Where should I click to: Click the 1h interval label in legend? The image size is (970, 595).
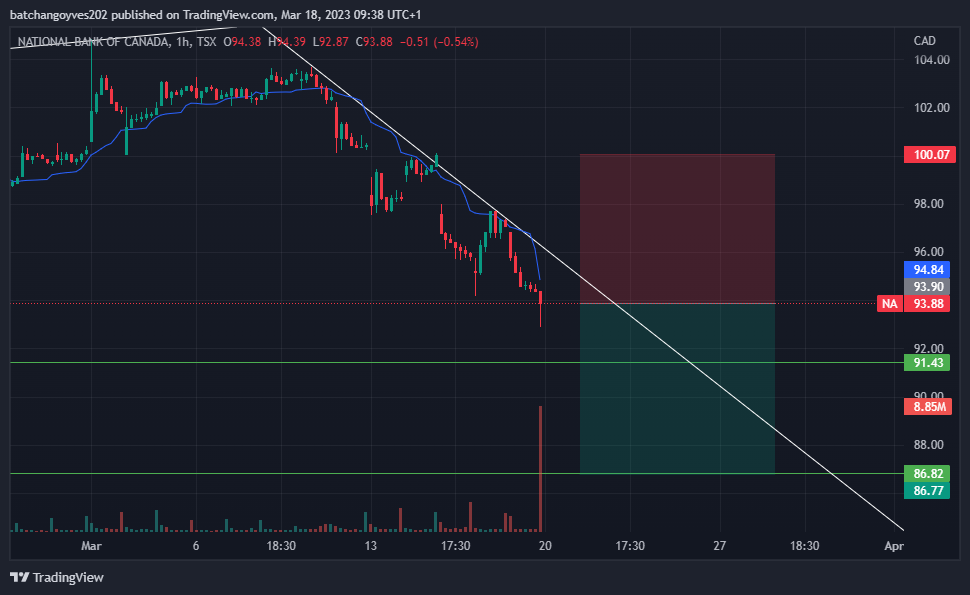click(x=183, y=42)
